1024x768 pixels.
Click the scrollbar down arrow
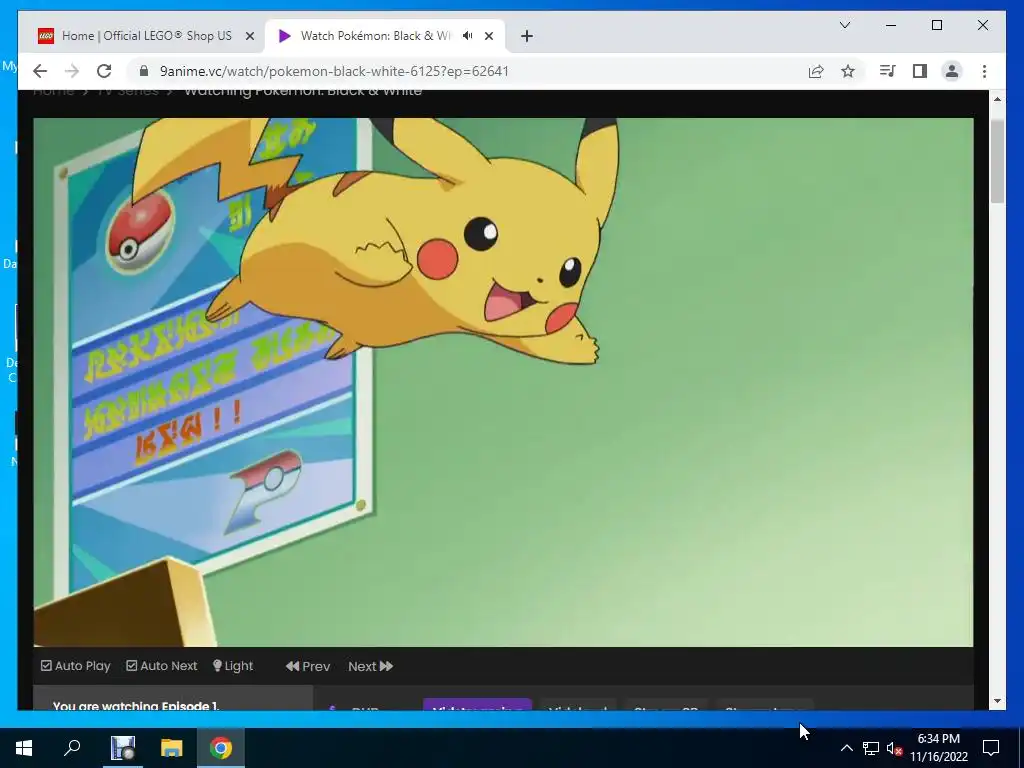[x=997, y=701]
